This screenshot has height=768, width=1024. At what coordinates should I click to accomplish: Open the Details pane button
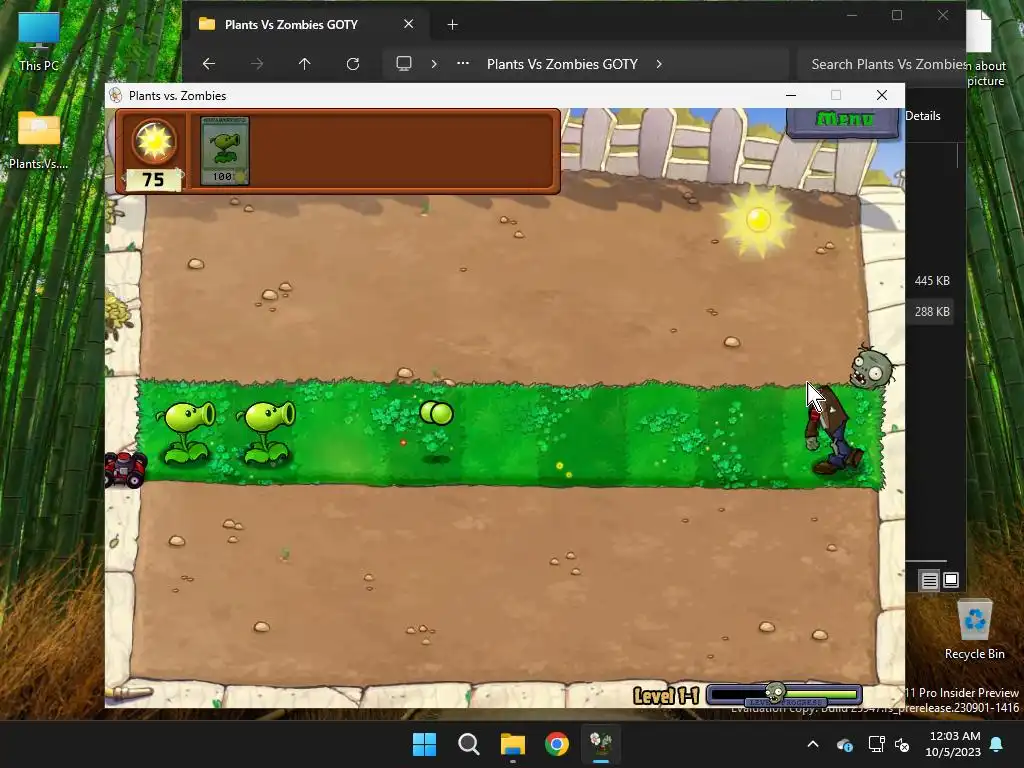(922, 116)
